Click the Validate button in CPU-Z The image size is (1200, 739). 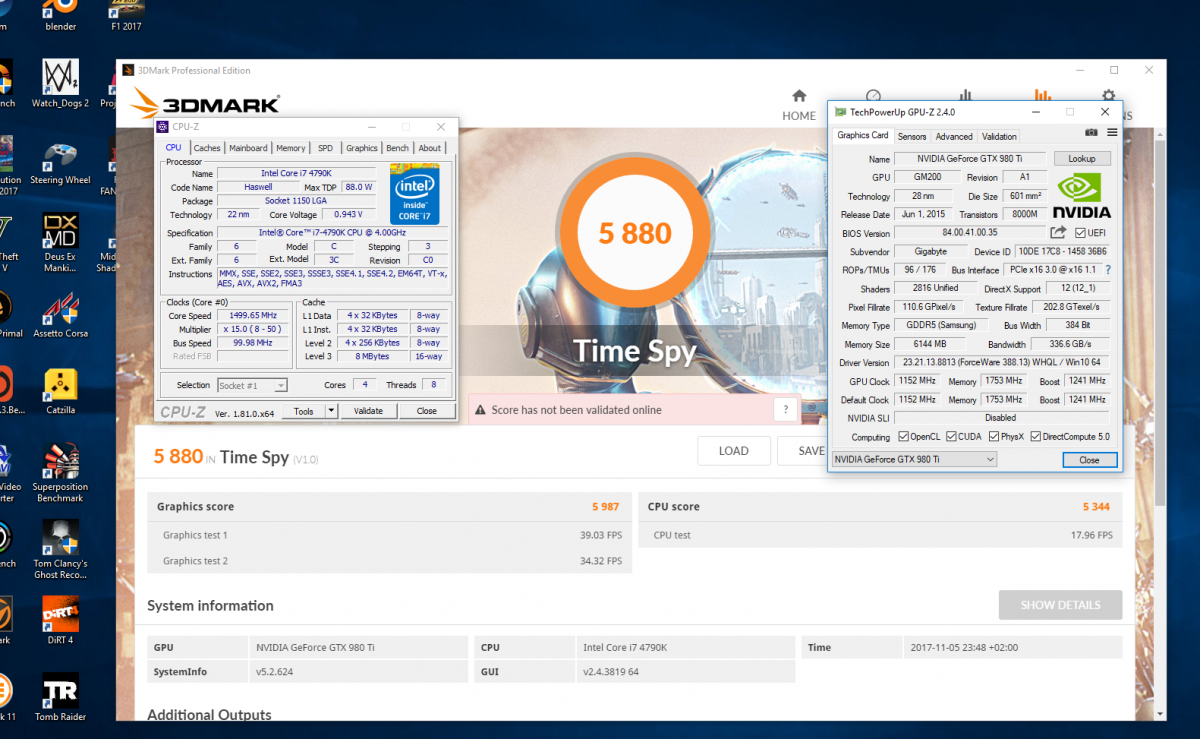click(x=368, y=411)
